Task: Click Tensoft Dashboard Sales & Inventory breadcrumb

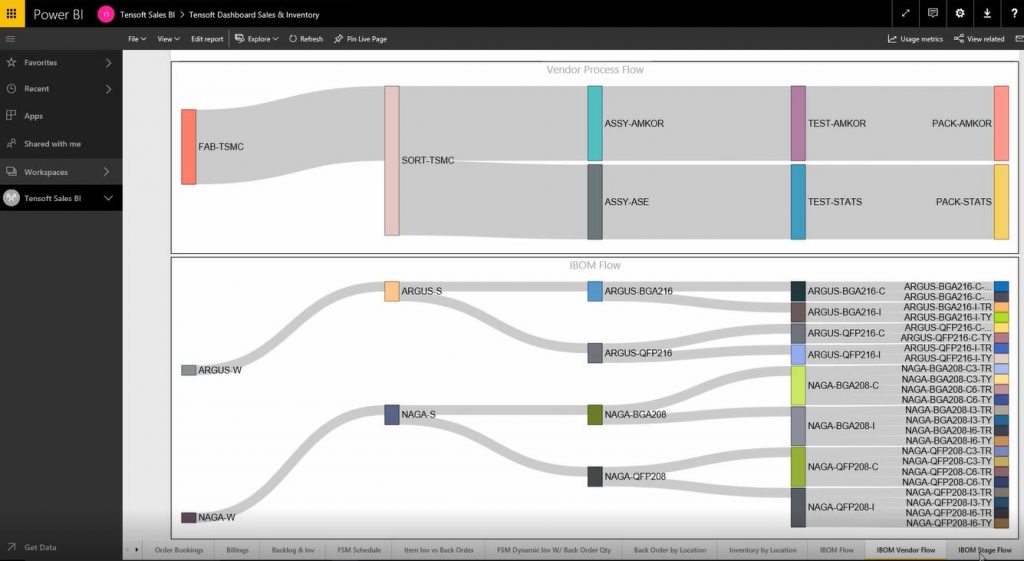Action: coord(254,14)
